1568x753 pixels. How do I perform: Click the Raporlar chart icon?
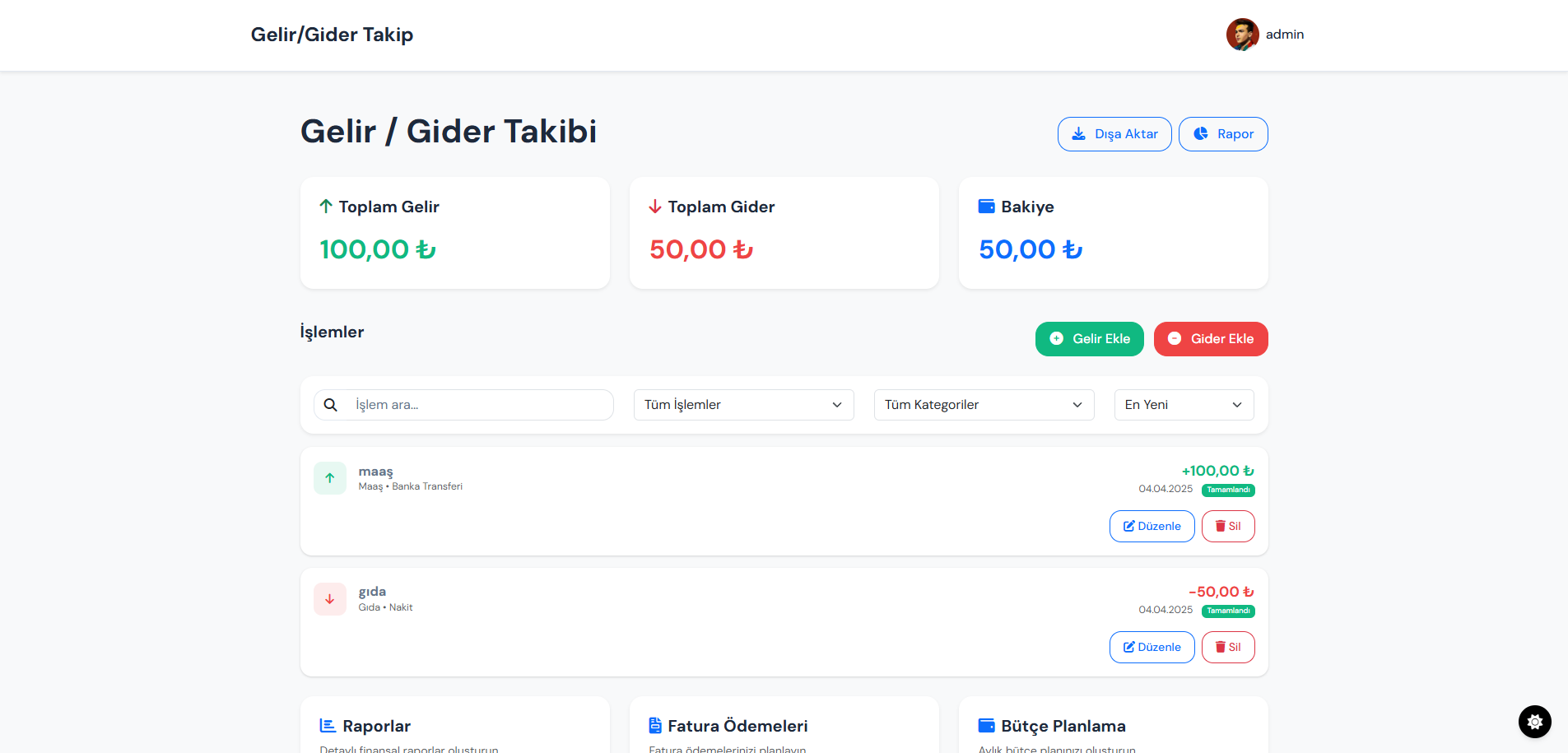point(328,726)
